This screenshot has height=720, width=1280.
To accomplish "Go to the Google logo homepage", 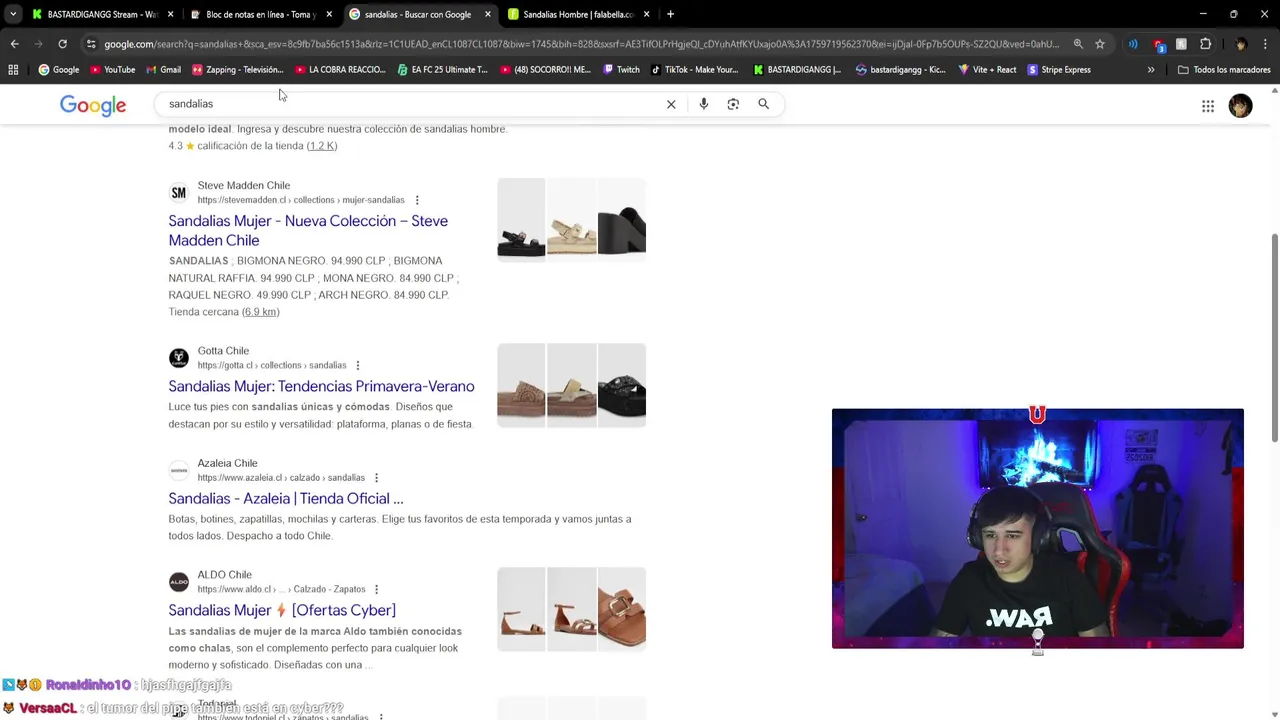I will tap(93, 105).
